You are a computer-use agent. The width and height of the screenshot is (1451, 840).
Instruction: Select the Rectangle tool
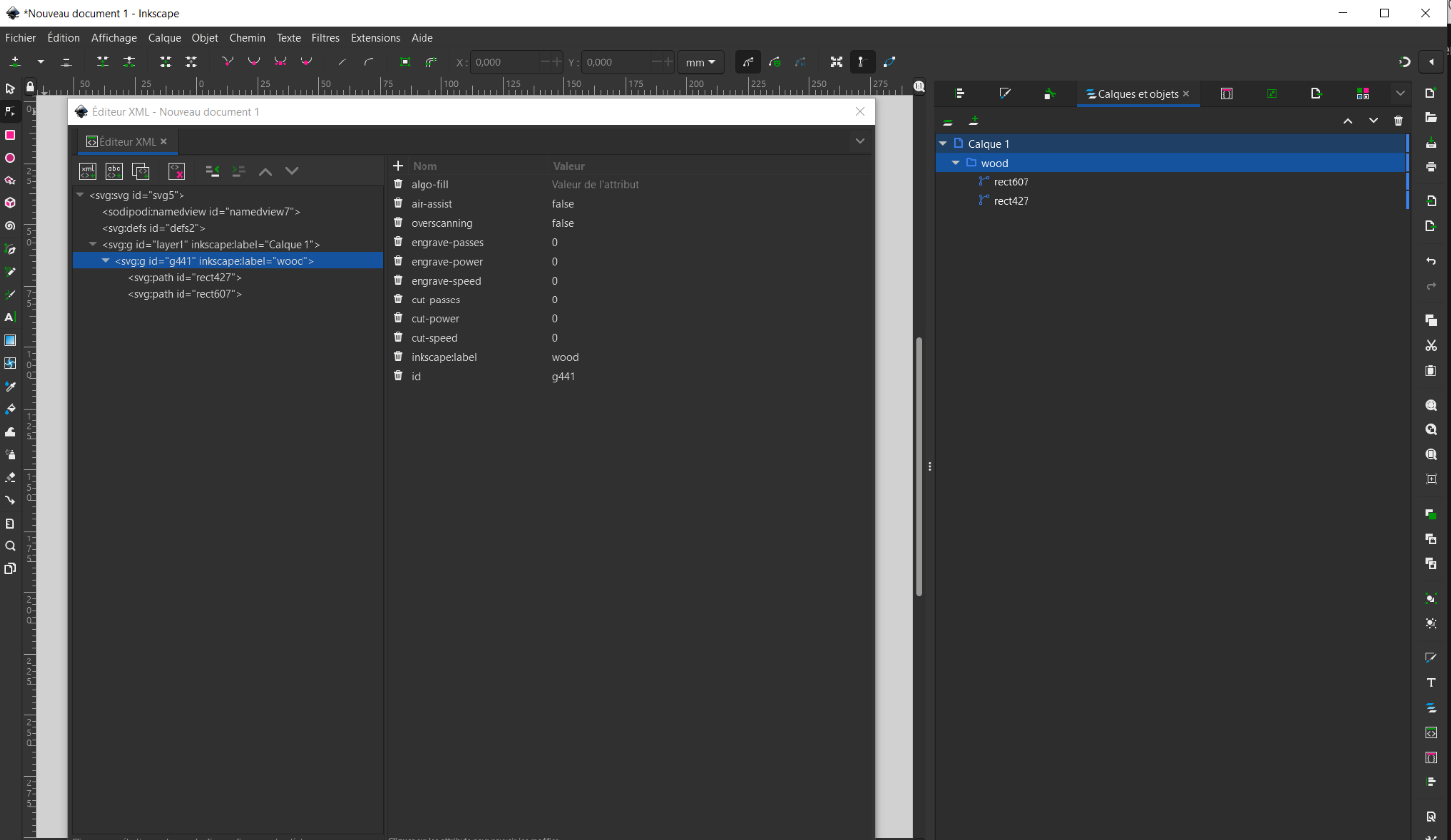[x=10, y=135]
